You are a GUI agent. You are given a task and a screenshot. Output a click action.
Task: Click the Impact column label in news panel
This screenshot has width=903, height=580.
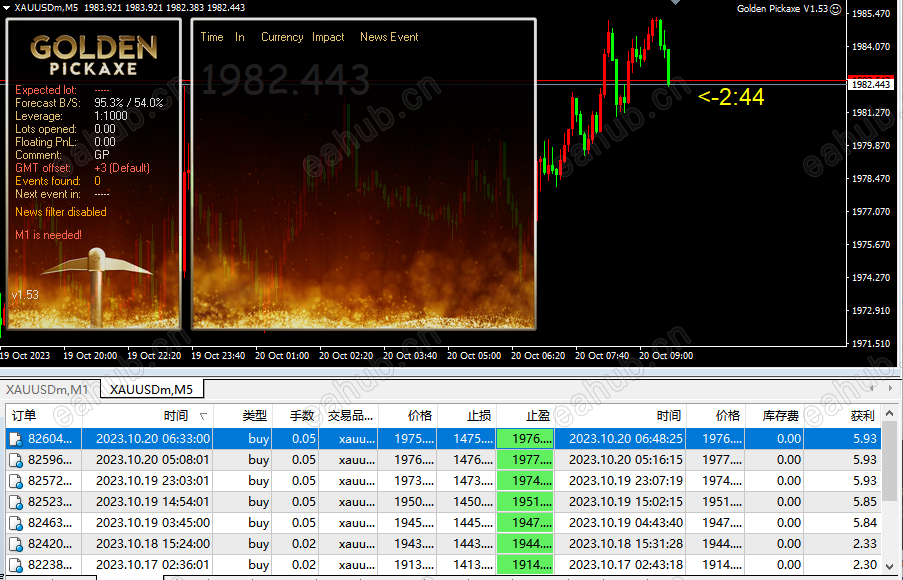point(328,37)
